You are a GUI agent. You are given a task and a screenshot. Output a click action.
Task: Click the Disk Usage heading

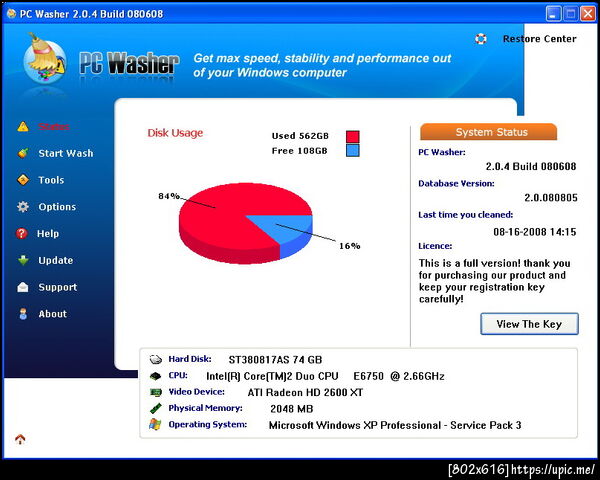(x=175, y=133)
